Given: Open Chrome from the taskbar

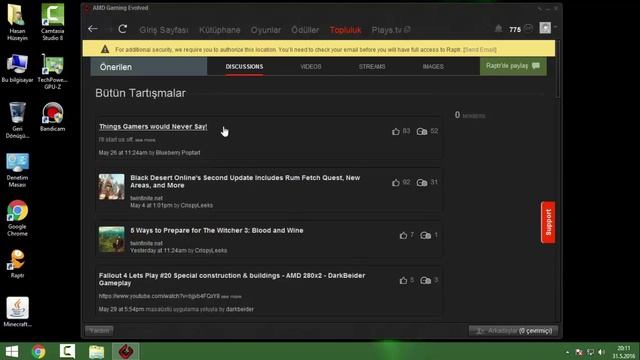Looking at the screenshot, I should [39, 351].
